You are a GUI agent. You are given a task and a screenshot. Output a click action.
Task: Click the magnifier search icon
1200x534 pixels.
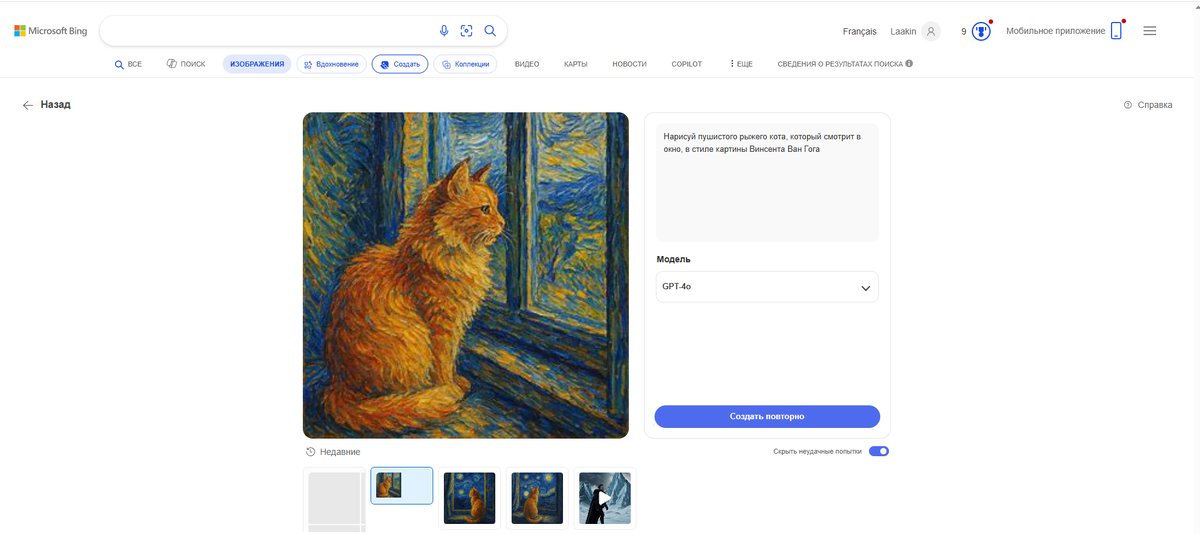pyautogui.click(x=490, y=31)
